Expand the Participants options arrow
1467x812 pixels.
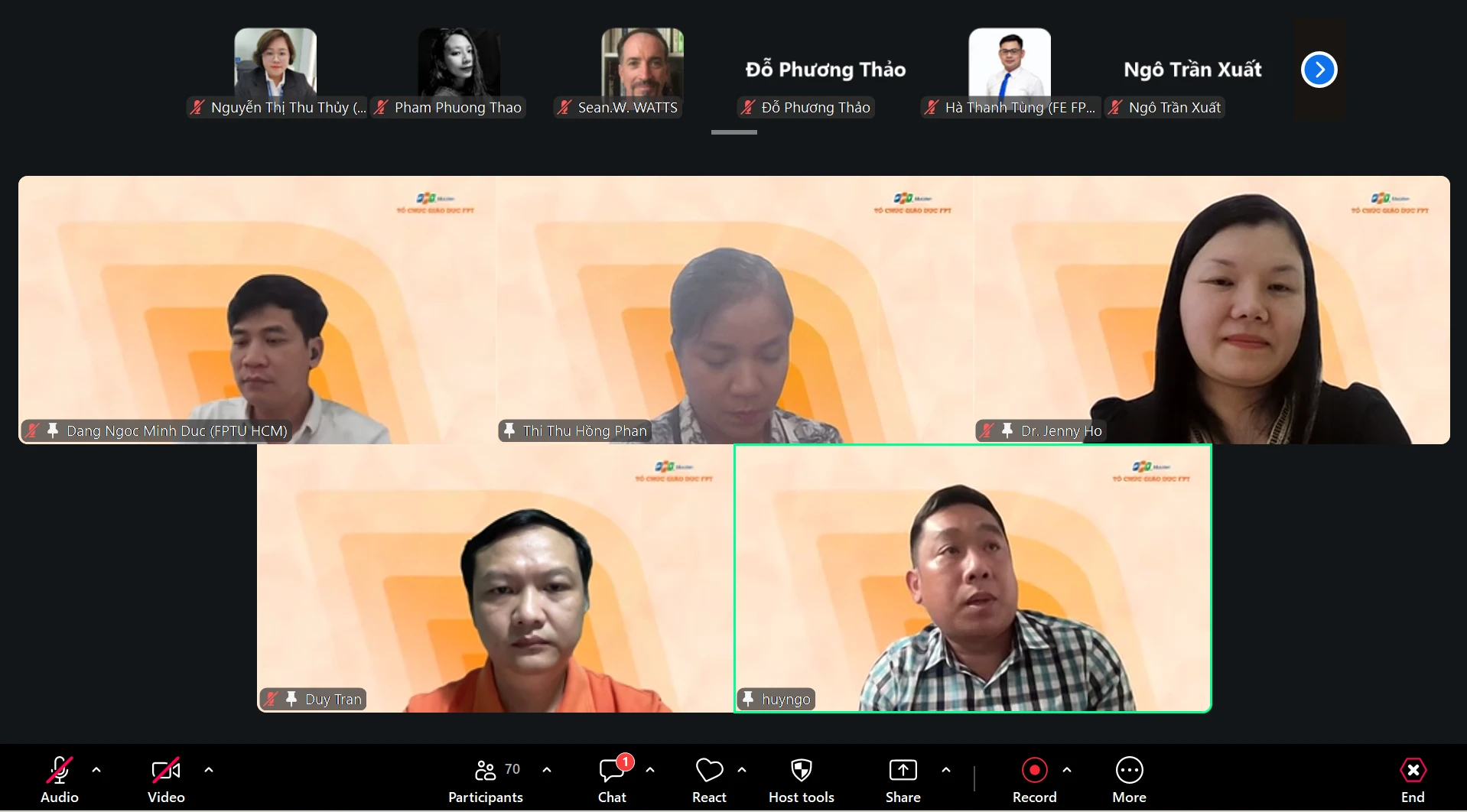pos(547,770)
